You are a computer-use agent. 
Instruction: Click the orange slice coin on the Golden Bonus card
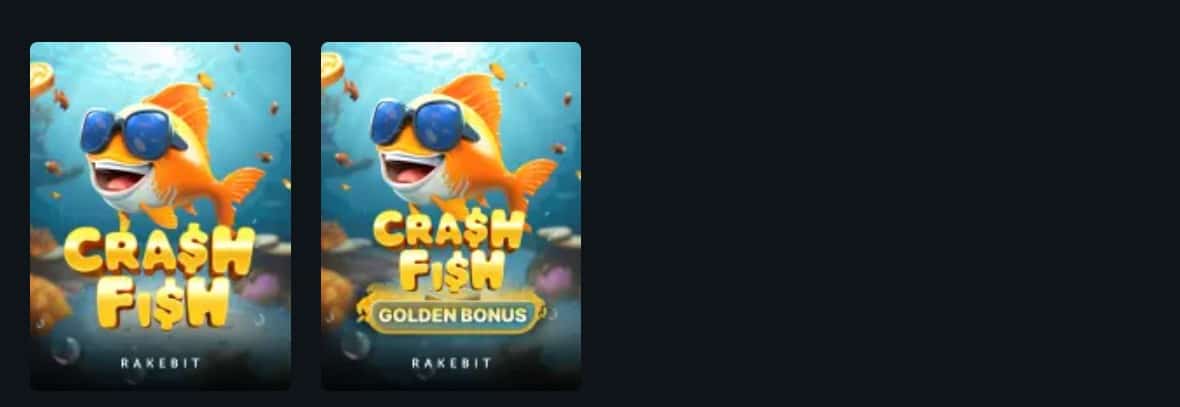332,68
